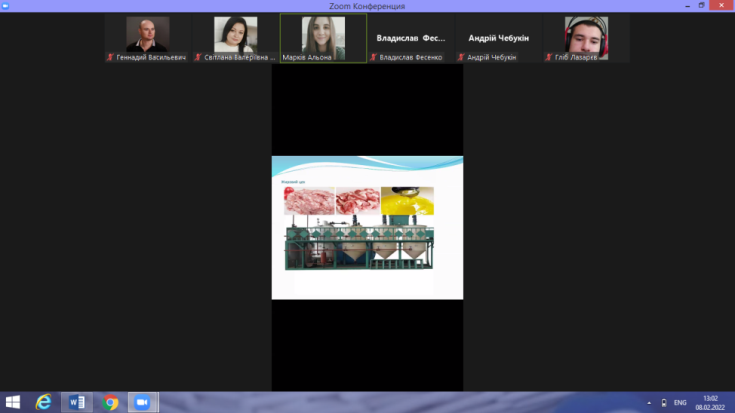Click the Zoom Конференция window title
The image size is (735, 413).
click(367, 6)
